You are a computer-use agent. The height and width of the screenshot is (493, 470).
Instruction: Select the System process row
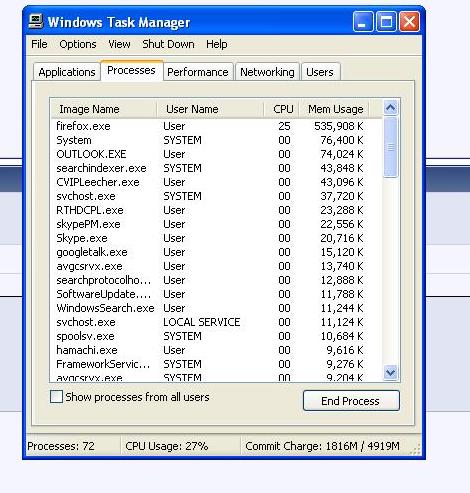tap(216, 140)
